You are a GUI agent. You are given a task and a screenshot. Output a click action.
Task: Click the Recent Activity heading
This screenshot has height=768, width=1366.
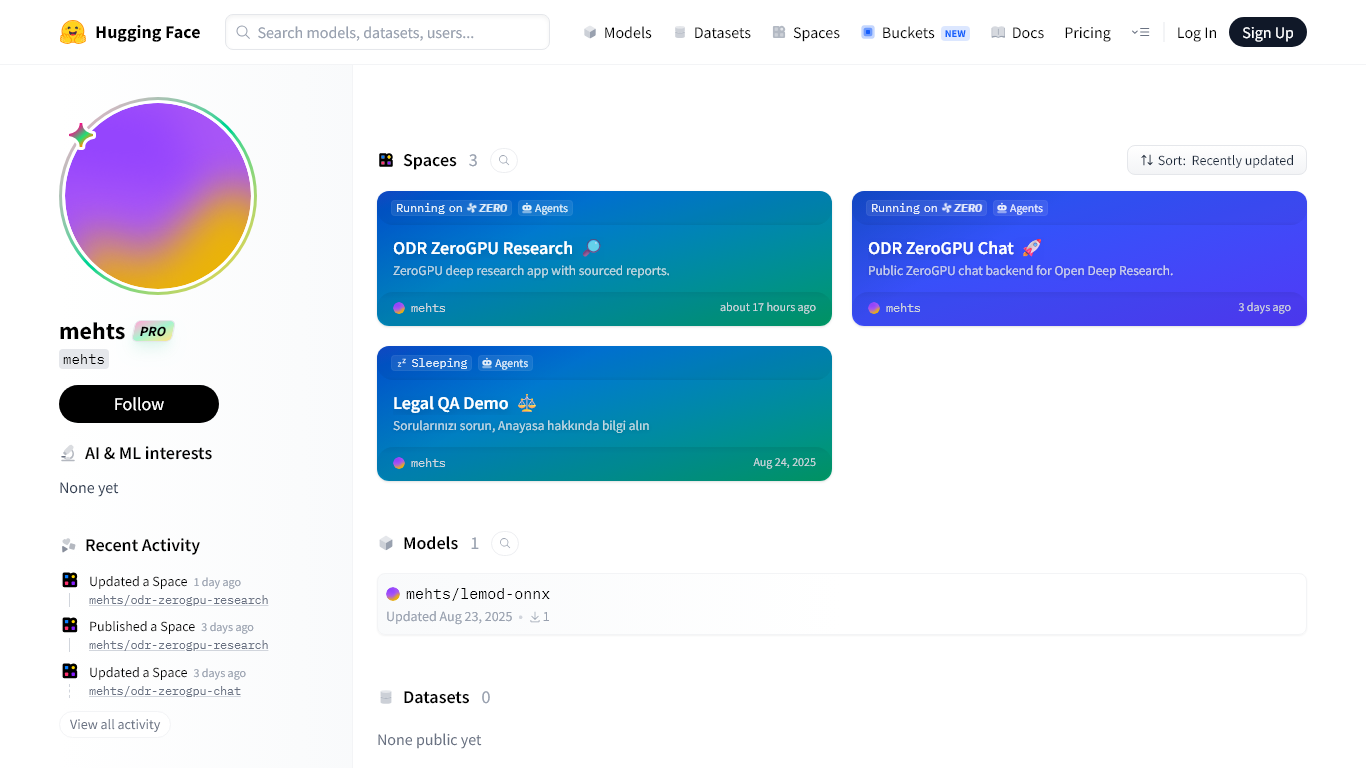[x=142, y=545]
